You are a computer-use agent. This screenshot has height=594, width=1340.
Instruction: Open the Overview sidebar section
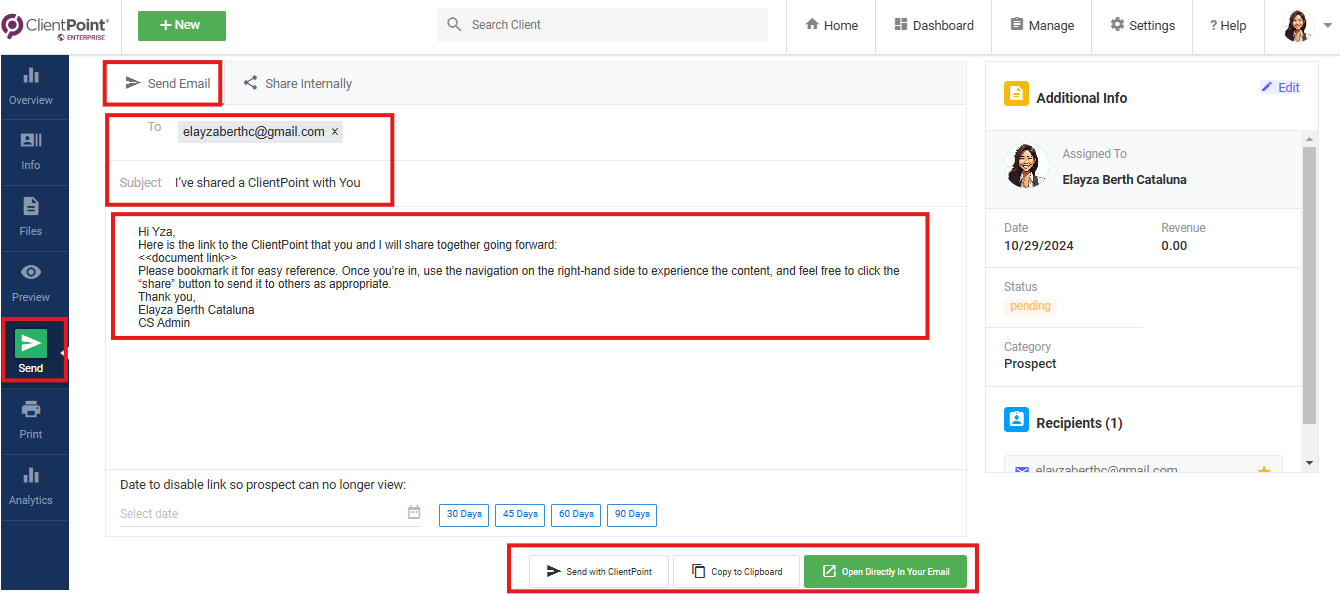tap(31, 87)
